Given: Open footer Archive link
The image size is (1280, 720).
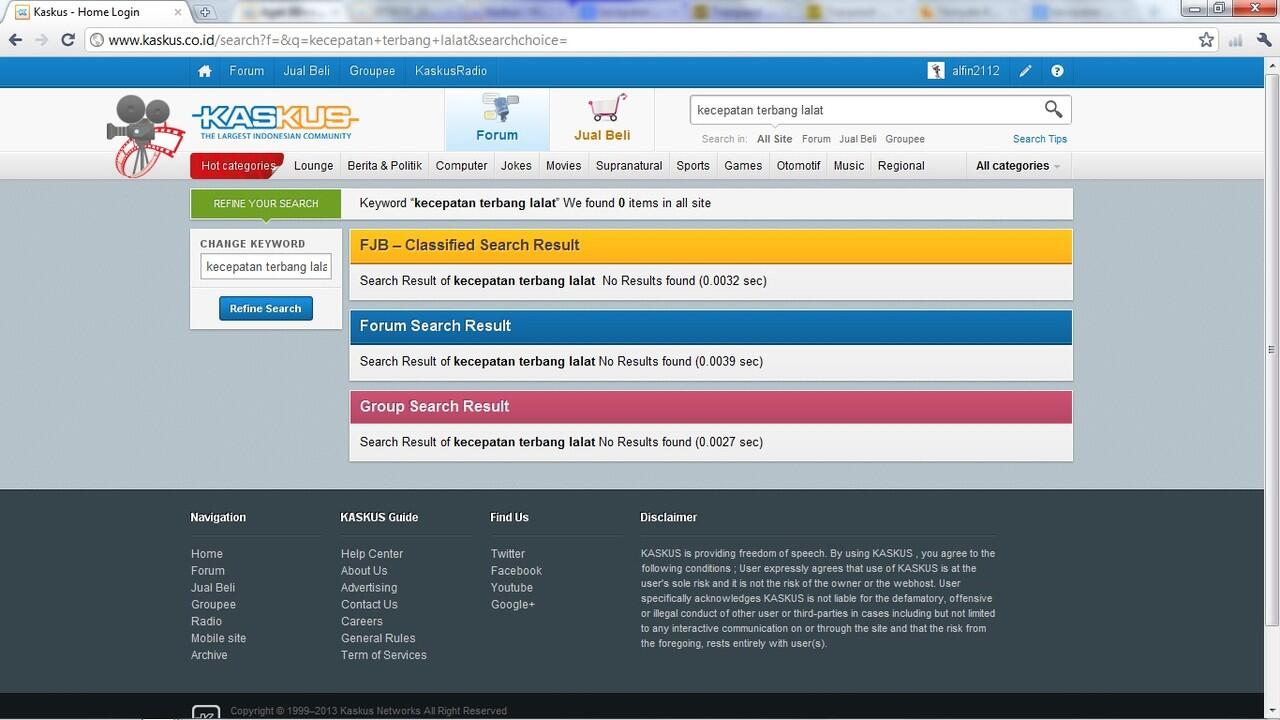Looking at the screenshot, I should tap(209, 656).
